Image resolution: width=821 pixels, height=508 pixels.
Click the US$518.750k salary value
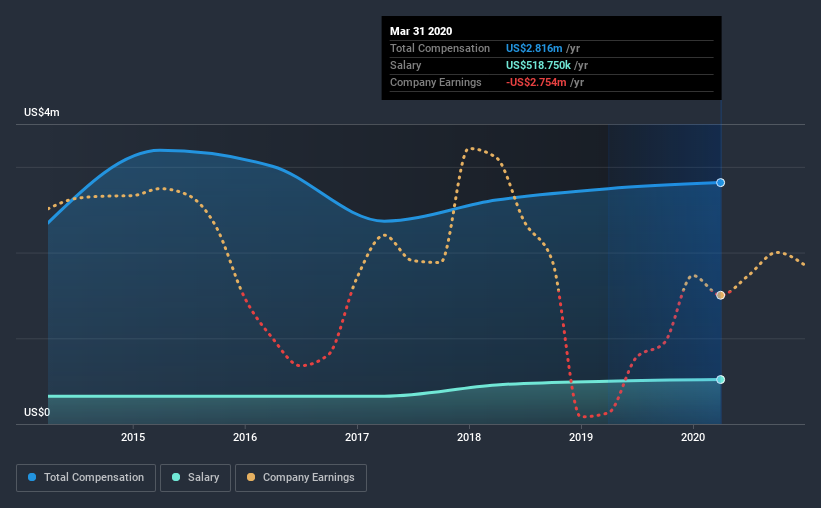538,65
